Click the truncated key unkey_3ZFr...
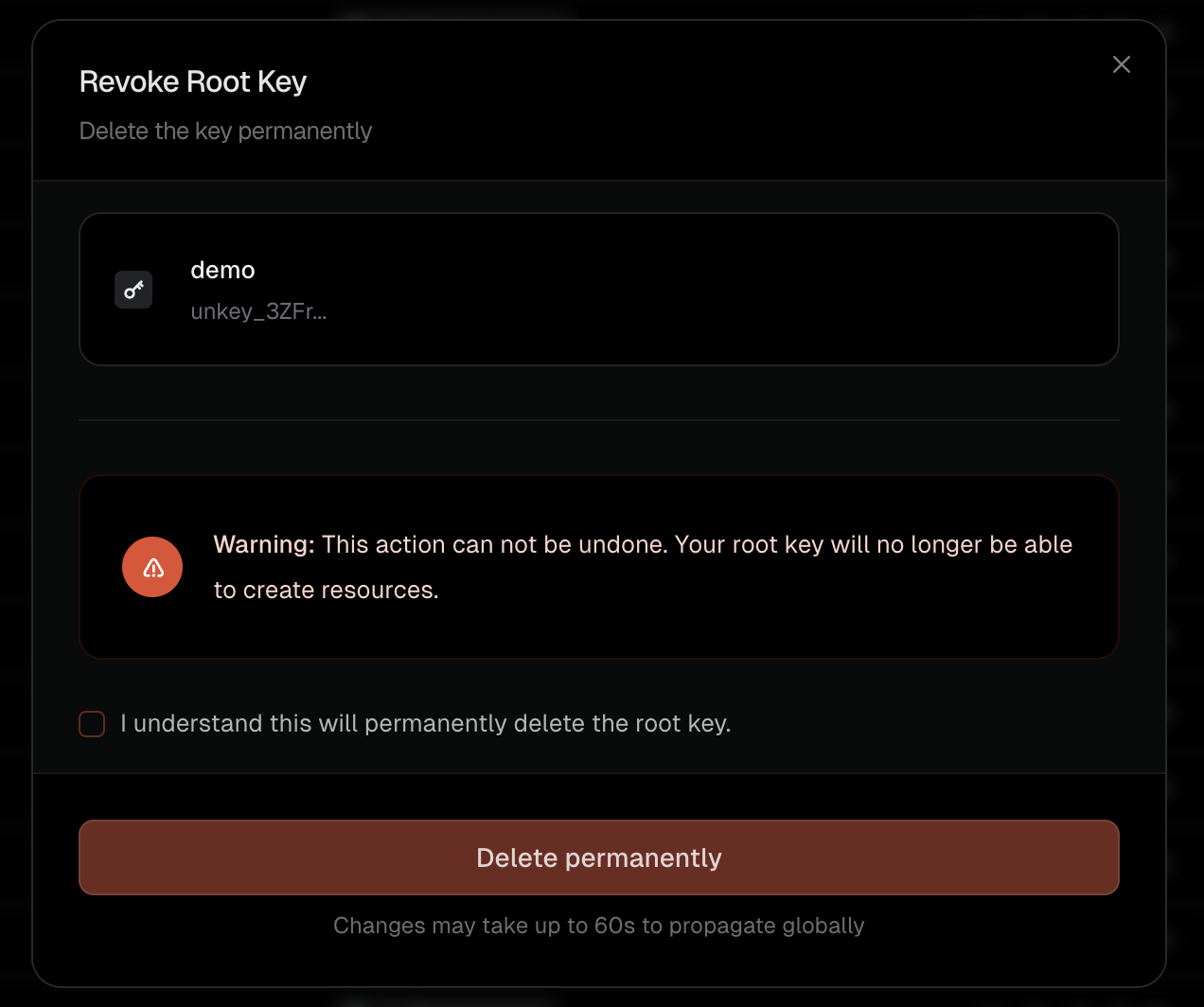This screenshot has width=1204, height=1007. click(258, 310)
